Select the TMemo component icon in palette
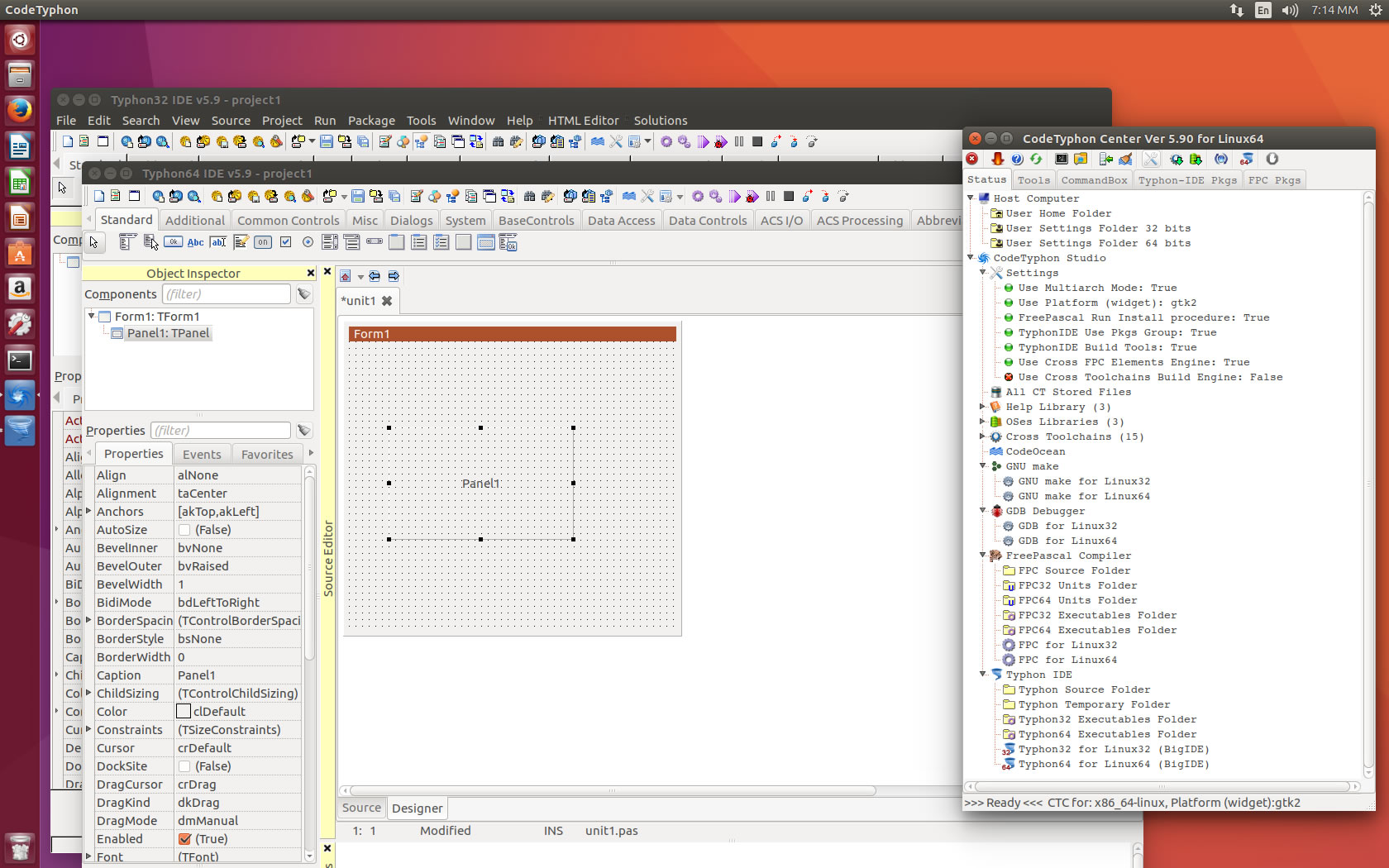The height and width of the screenshot is (868, 1389). pos(241,242)
